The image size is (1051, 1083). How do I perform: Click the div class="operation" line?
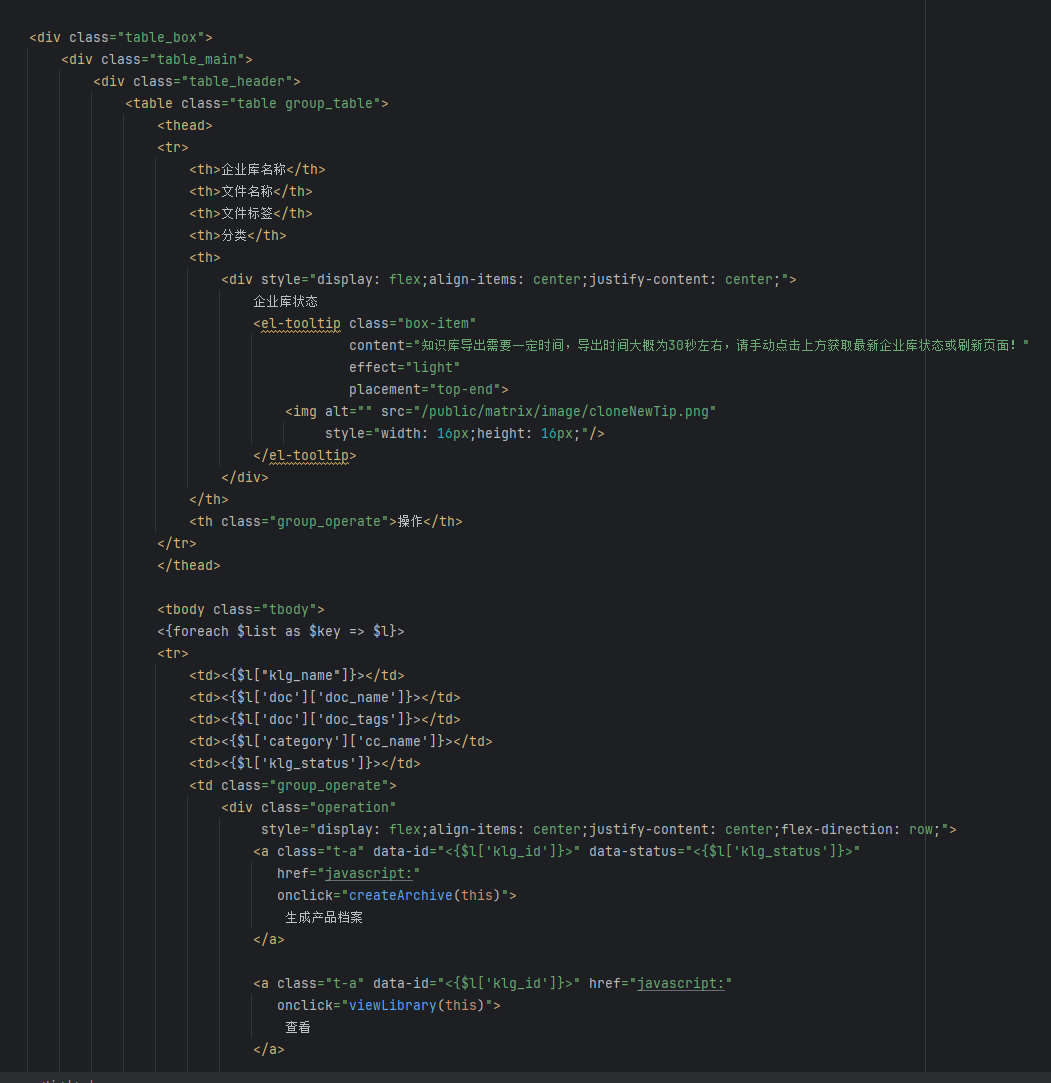click(309, 807)
